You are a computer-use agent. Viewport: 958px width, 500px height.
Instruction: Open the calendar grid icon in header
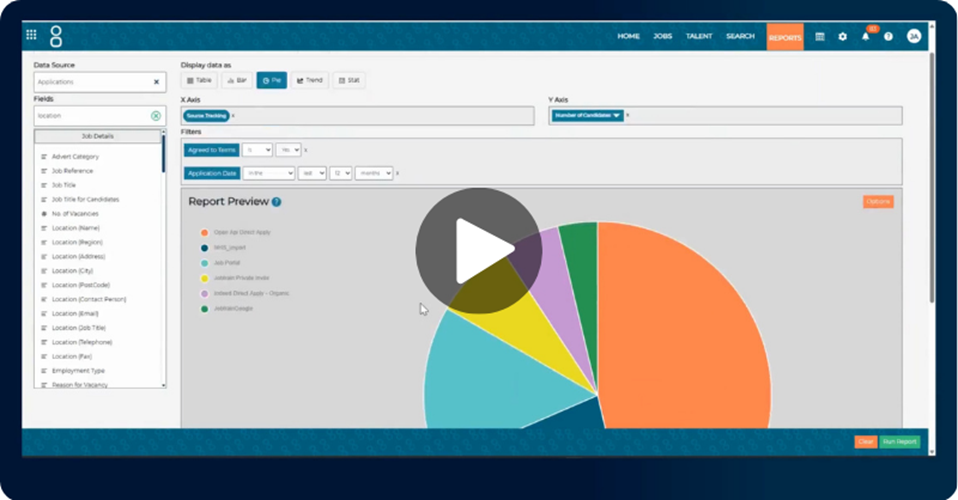[x=820, y=37]
